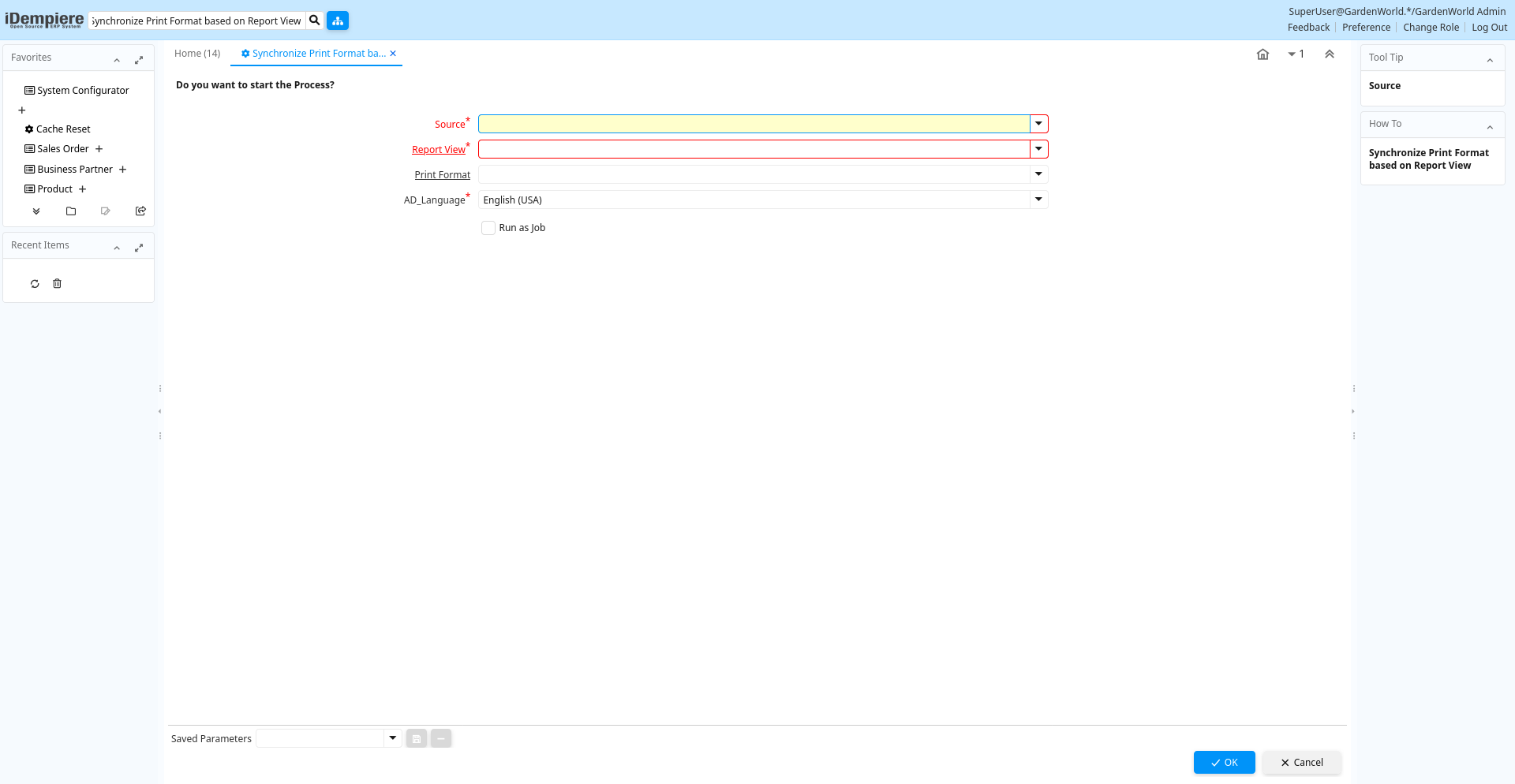Open the AD_Language dropdown
This screenshot has height=784, width=1515.
pyautogui.click(x=1038, y=200)
